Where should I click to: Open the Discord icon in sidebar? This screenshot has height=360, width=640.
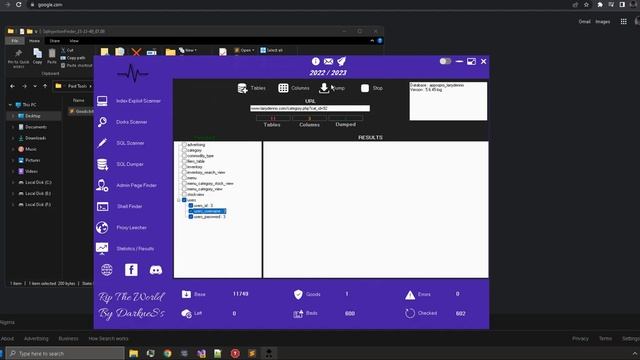(x=156, y=270)
